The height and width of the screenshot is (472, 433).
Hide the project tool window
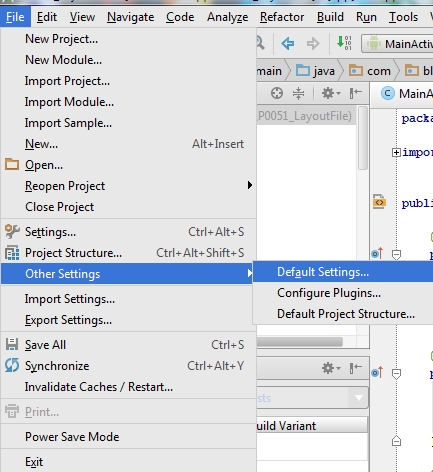(356, 93)
